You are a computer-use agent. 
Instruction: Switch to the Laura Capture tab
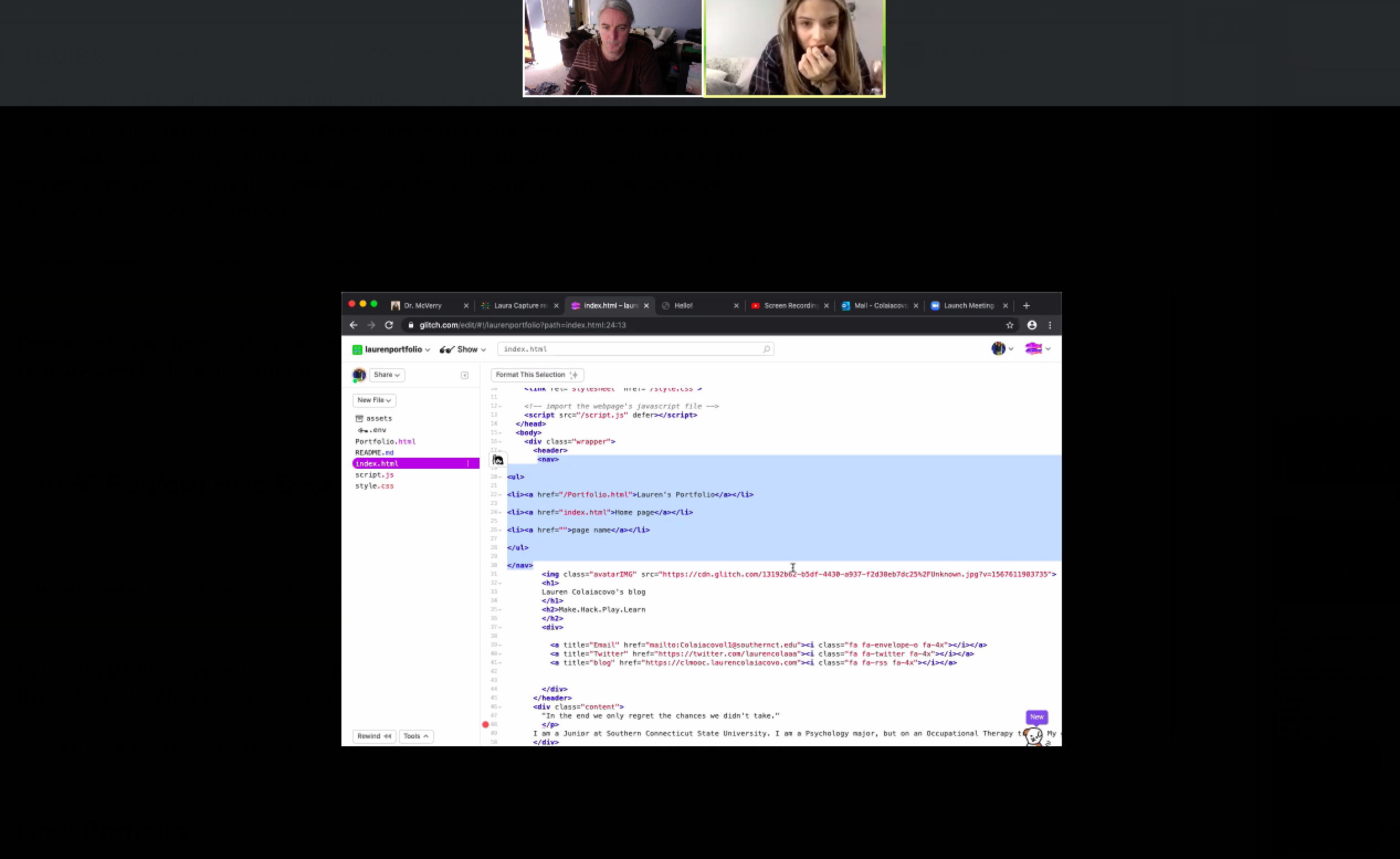click(x=515, y=306)
